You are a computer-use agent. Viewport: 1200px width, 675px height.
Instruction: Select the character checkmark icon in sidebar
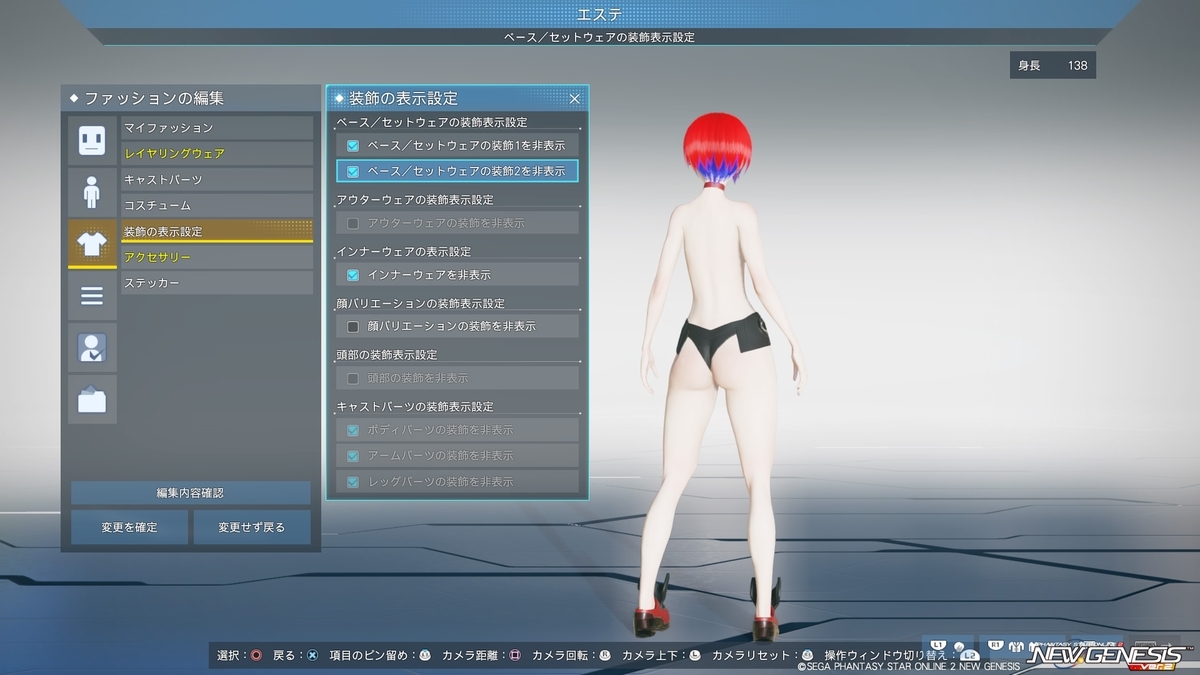pos(92,348)
